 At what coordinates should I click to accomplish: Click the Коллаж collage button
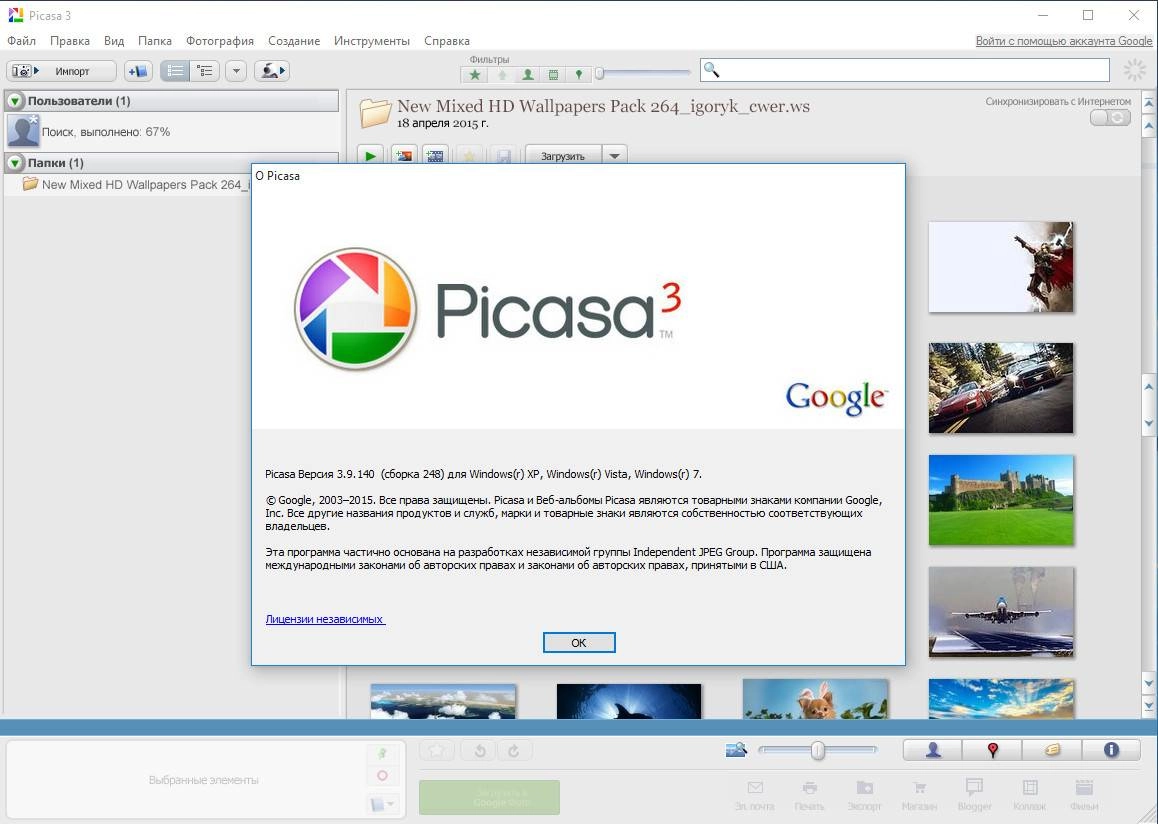(x=1029, y=794)
